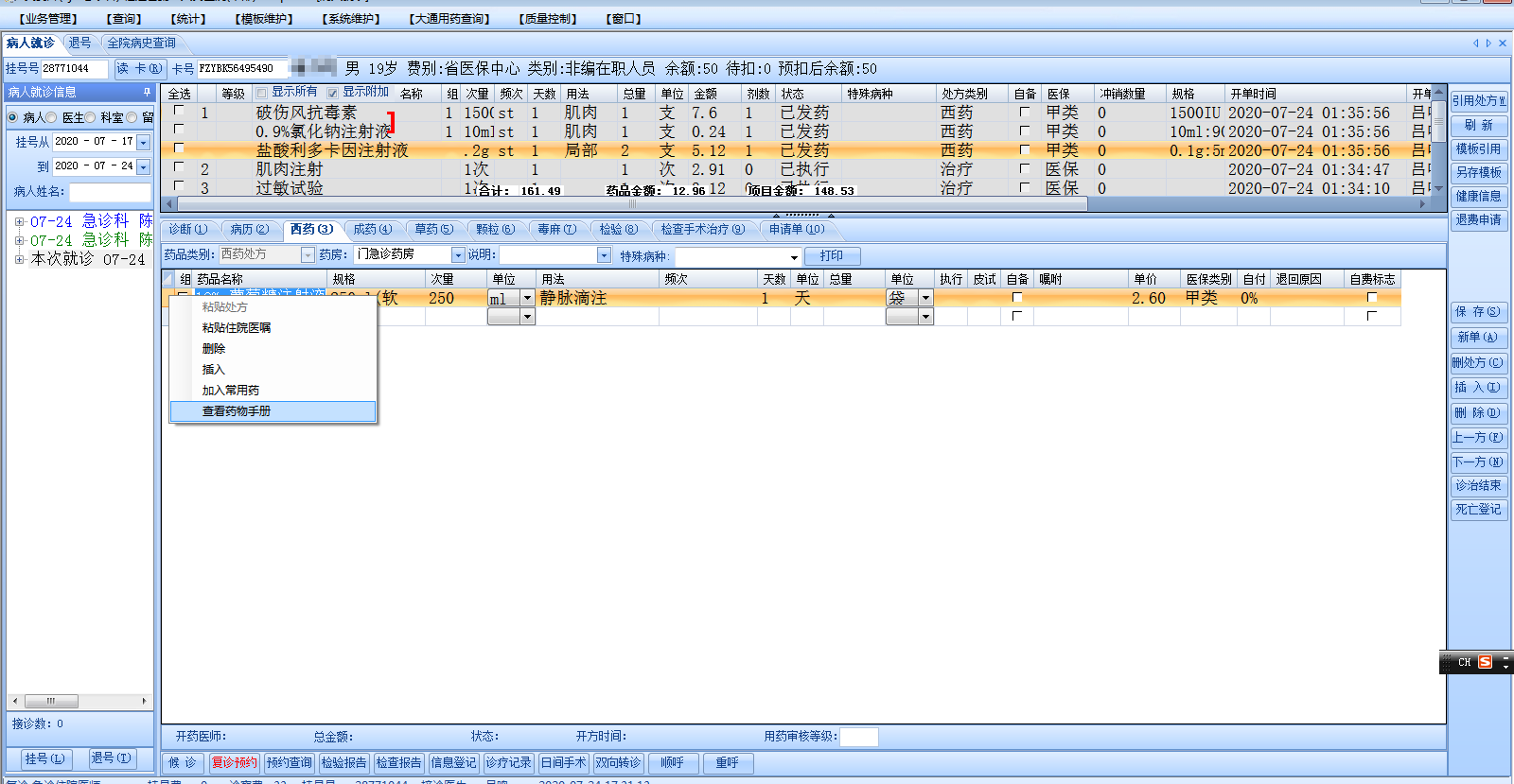Click the 挂号 button at bottom left
Image resolution: width=1514 pixels, height=784 pixels.
tap(44, 758)
